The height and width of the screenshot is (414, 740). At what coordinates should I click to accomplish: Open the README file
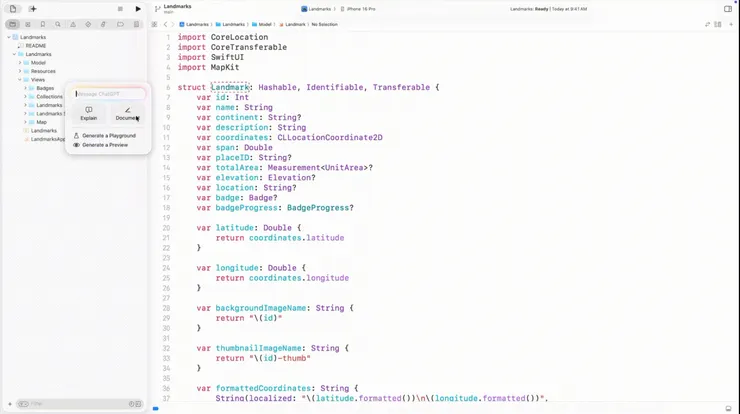35,46
